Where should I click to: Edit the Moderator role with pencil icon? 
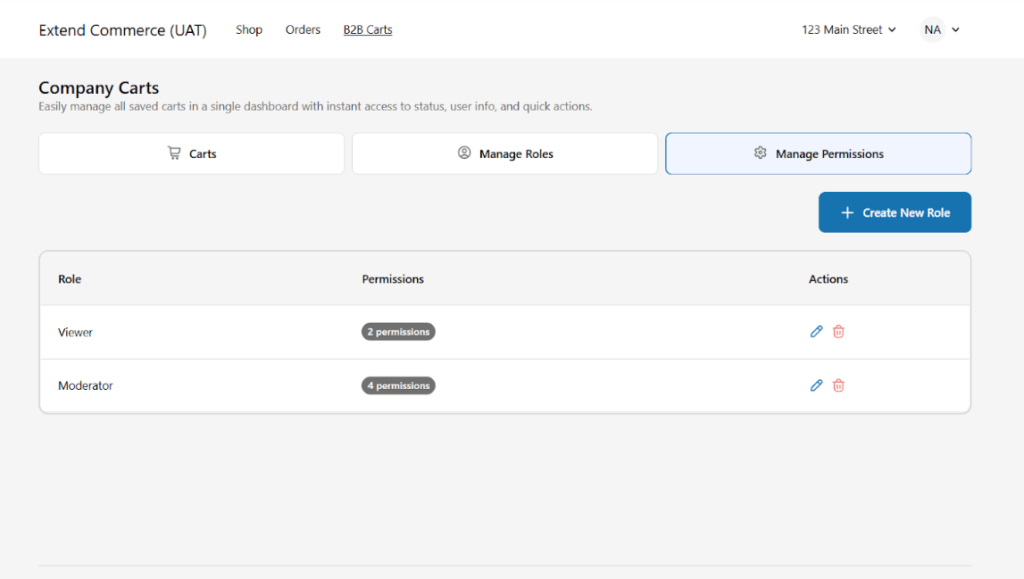pos(816,385)
